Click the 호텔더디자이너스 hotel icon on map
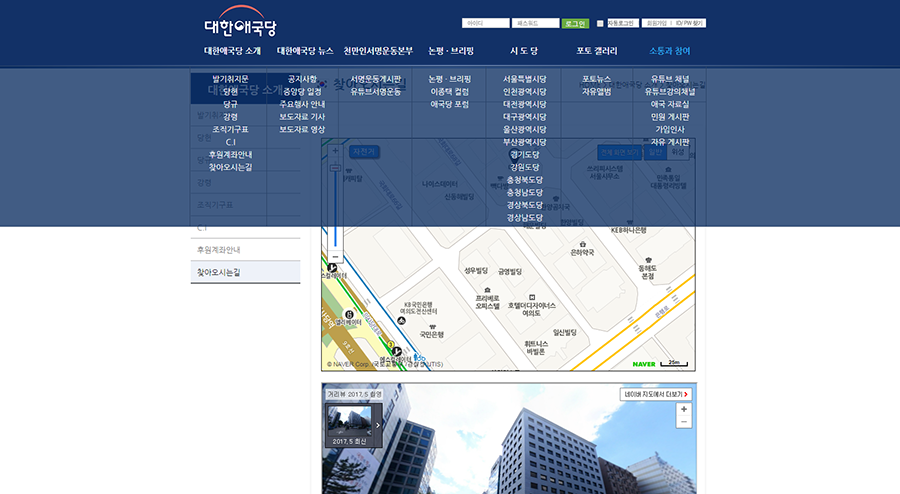Screen dimensions: 900x494 coord(532,297)
